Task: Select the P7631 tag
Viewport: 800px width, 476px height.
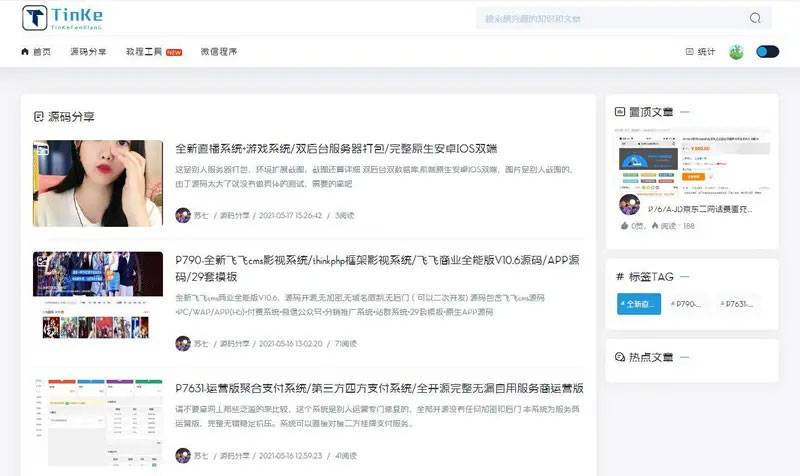Action: (x=736, y=304)
